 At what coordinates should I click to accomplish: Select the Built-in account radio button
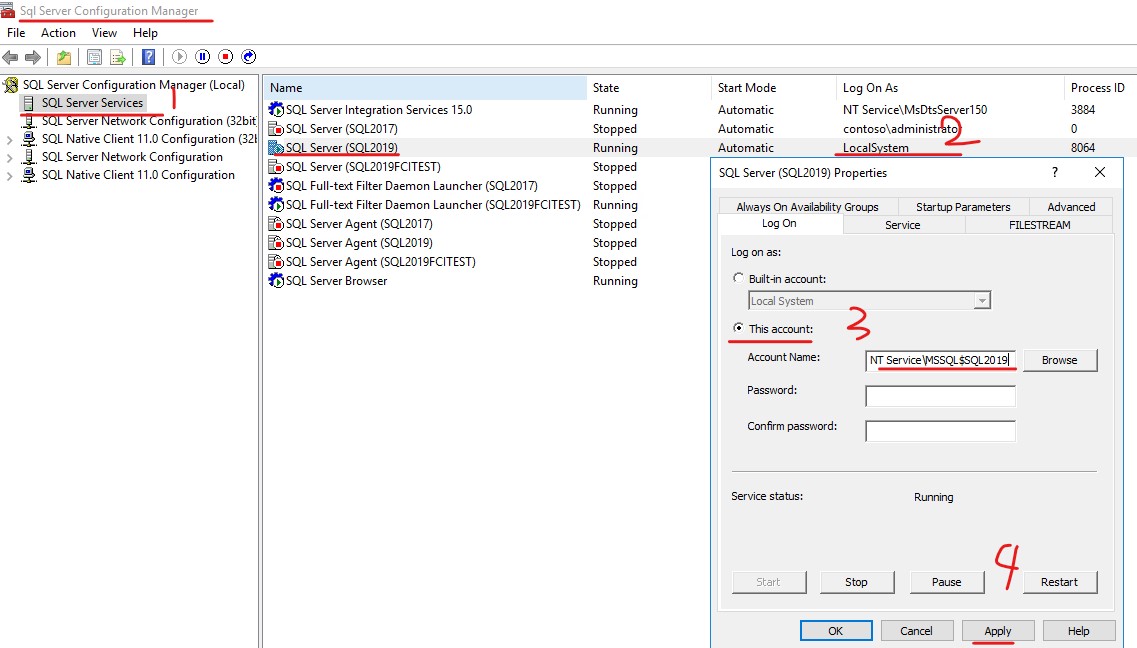tap(738, 278)
